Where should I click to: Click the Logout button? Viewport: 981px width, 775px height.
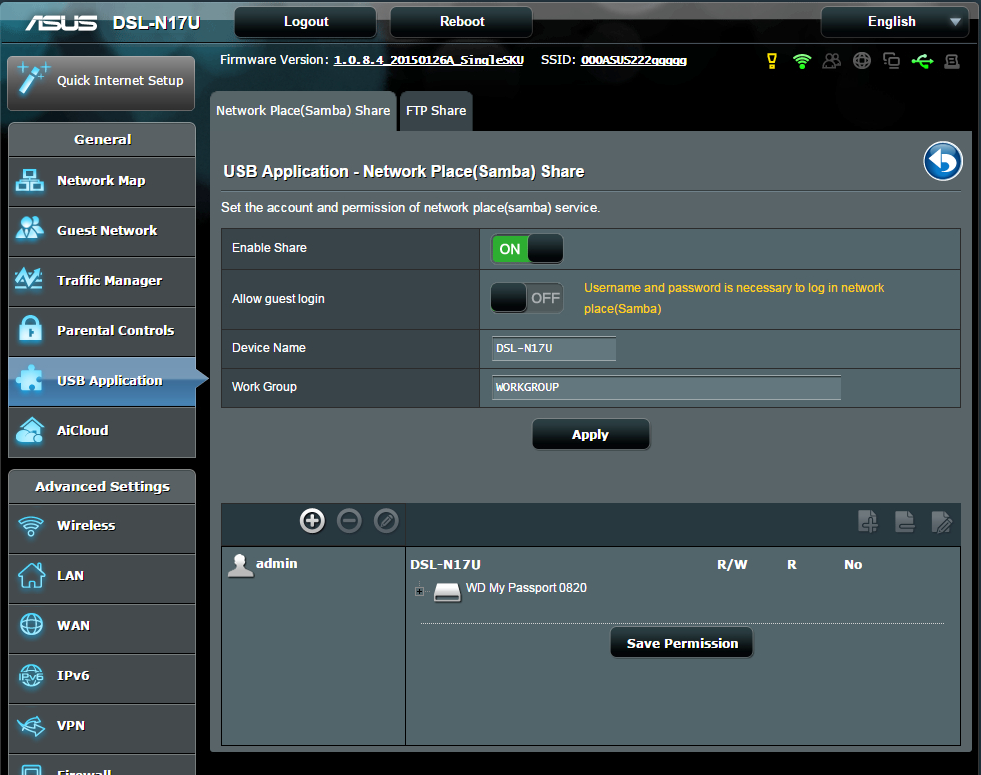pos(305,22)
